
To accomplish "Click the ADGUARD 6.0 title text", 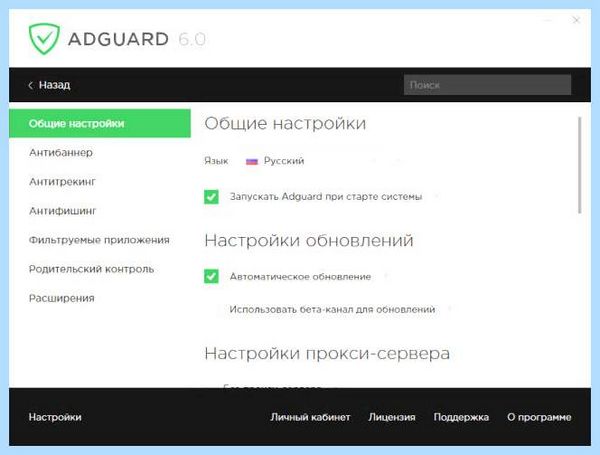I will pos(137,39).
